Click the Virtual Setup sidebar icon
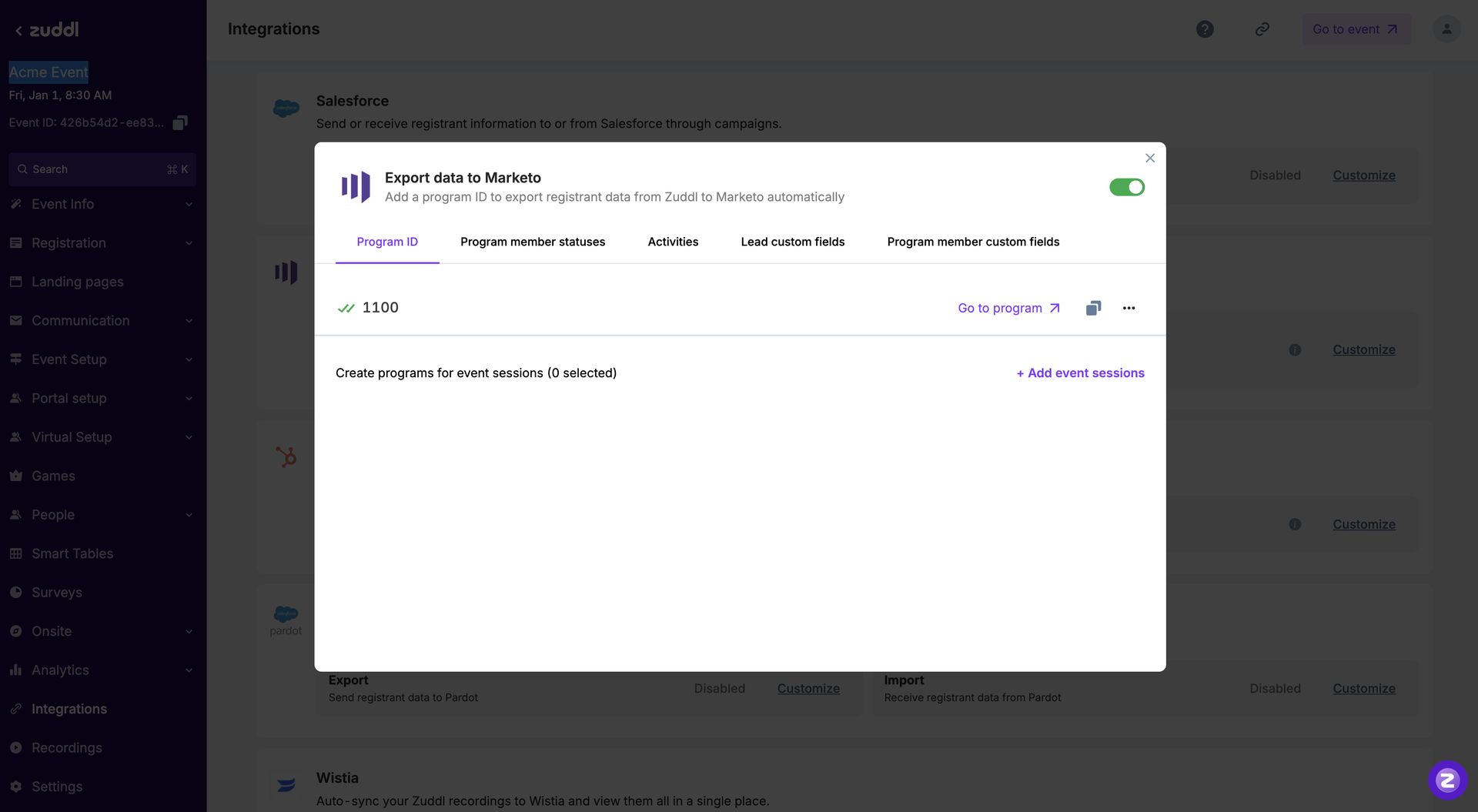Screen dimensions: 1478x812 [x=15, y=437]
